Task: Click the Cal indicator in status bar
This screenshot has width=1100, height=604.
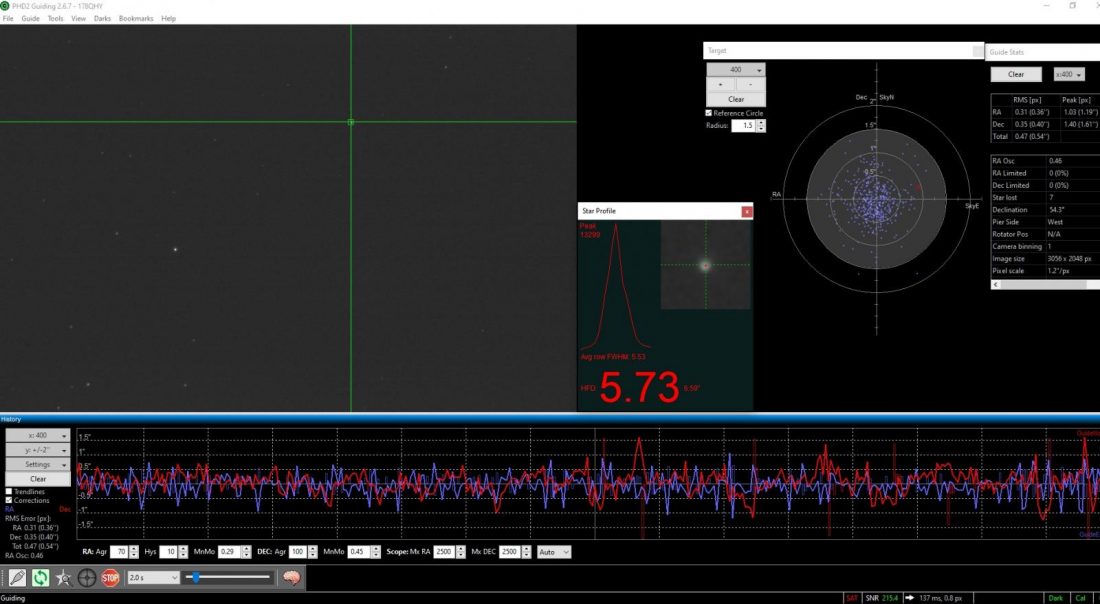Action: point(1080,598)
